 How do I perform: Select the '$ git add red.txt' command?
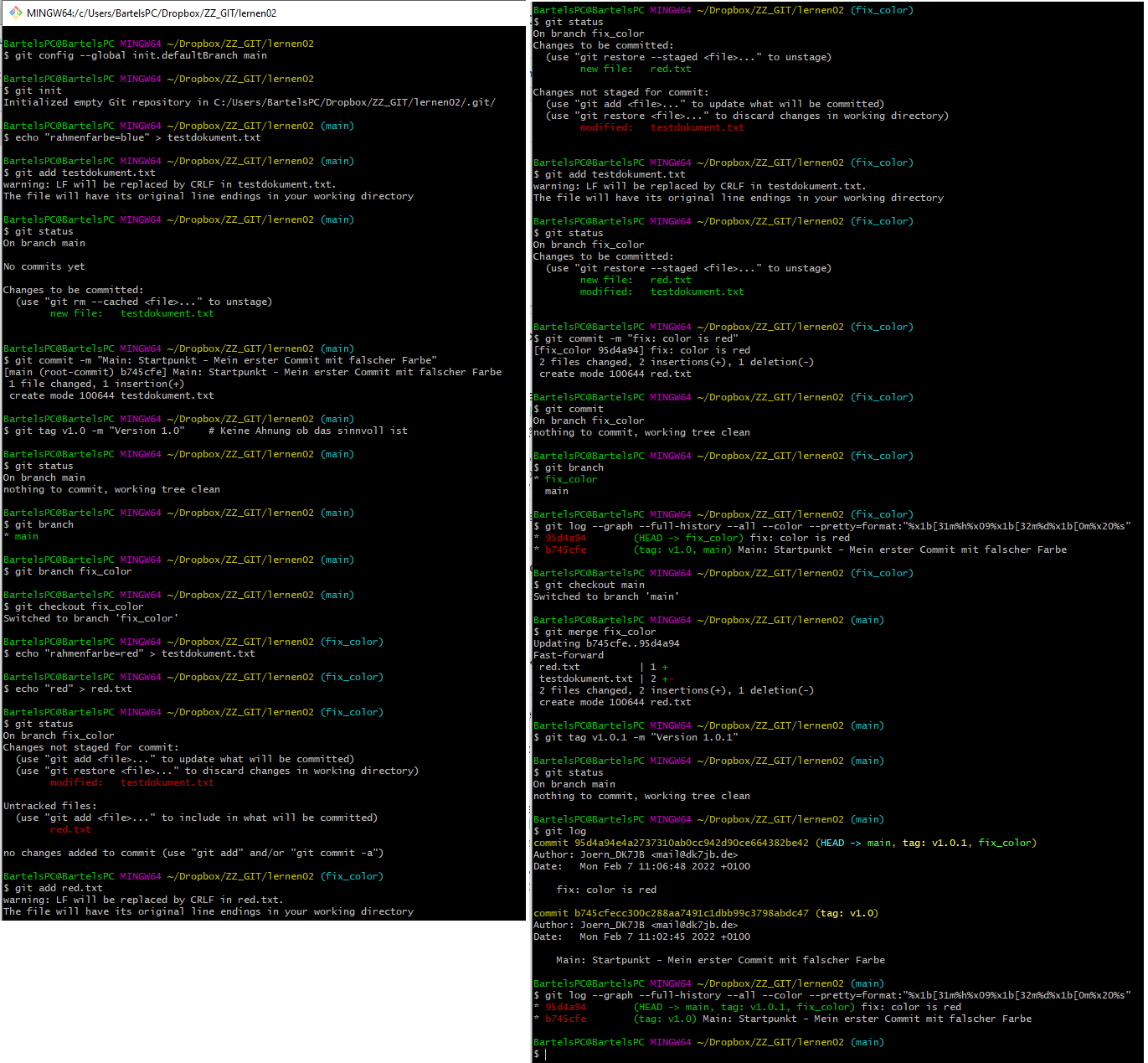coord(53,888)
